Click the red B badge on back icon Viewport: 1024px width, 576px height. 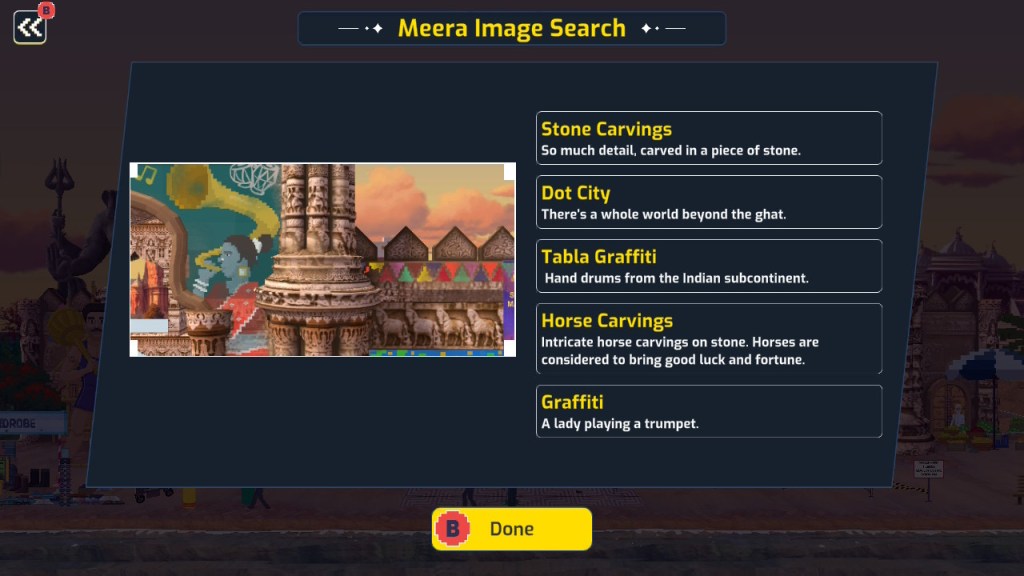[46, 10]
